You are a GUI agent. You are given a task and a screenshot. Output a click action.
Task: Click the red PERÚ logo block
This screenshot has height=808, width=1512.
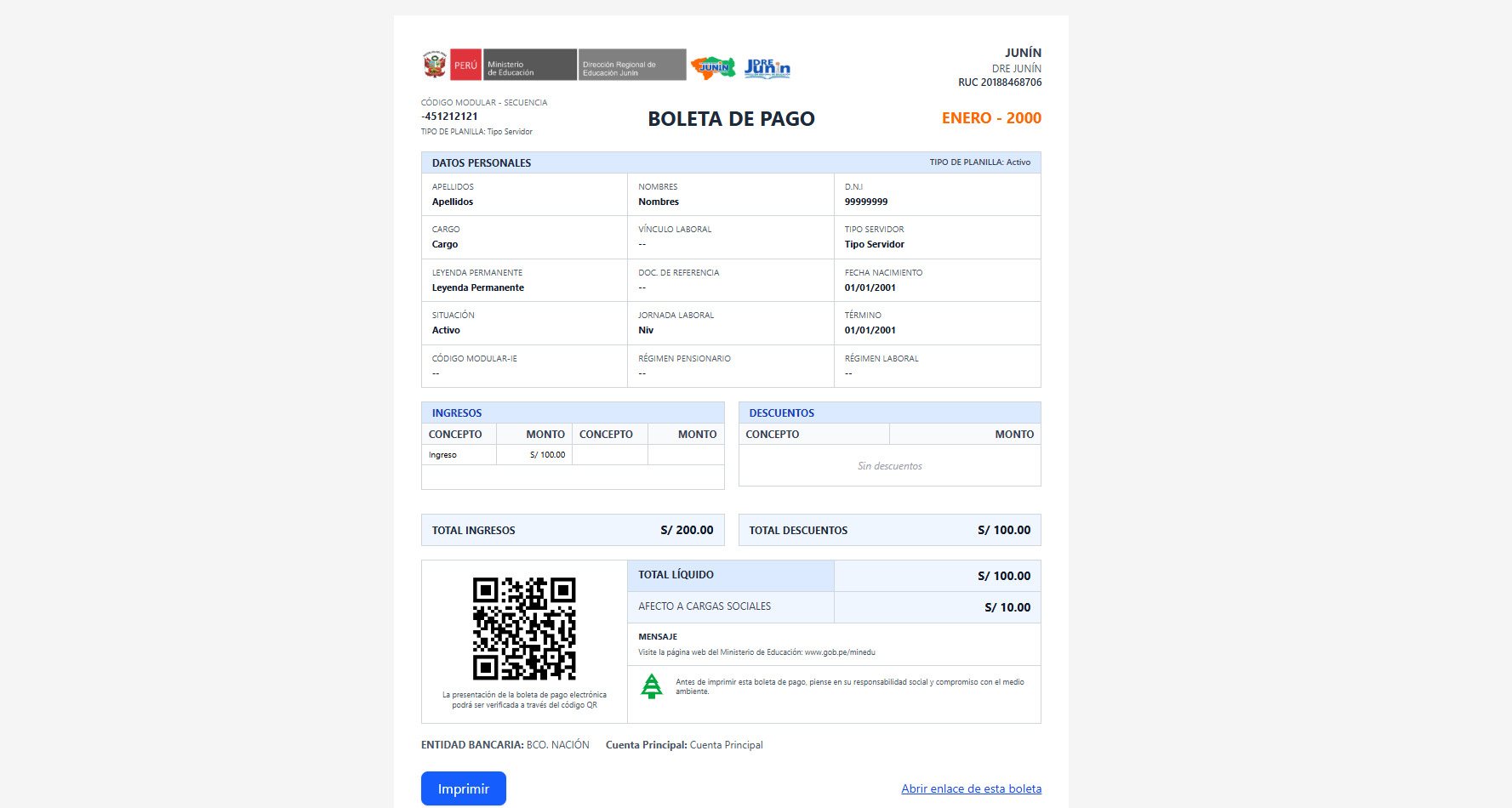click(465, 65)
